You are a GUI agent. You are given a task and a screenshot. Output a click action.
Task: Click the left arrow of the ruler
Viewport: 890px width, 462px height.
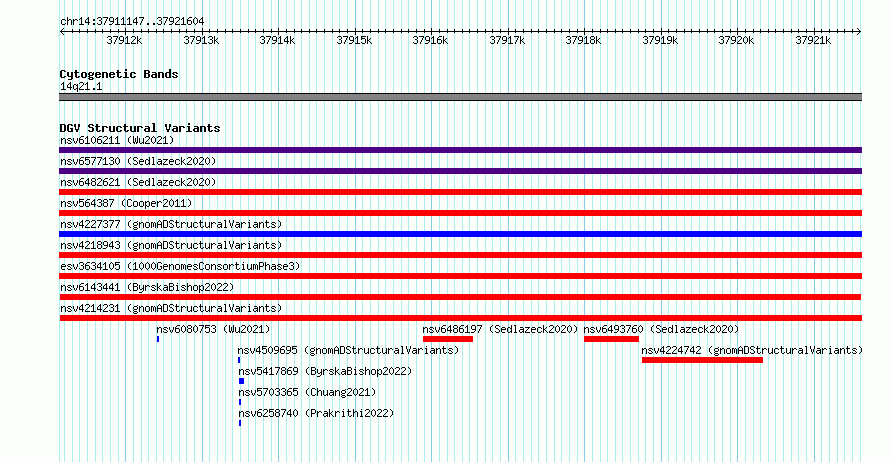click(62, 32)
